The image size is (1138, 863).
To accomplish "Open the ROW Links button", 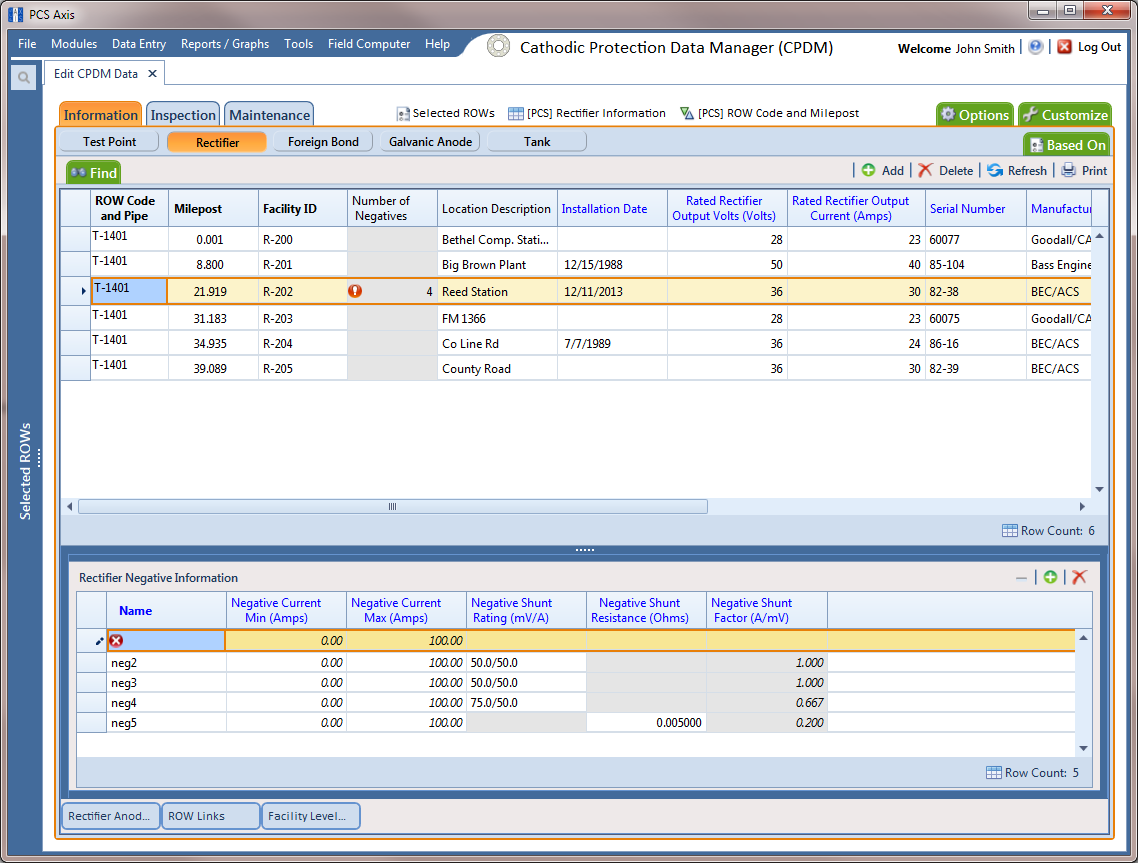I will click(x=210, y=816).
